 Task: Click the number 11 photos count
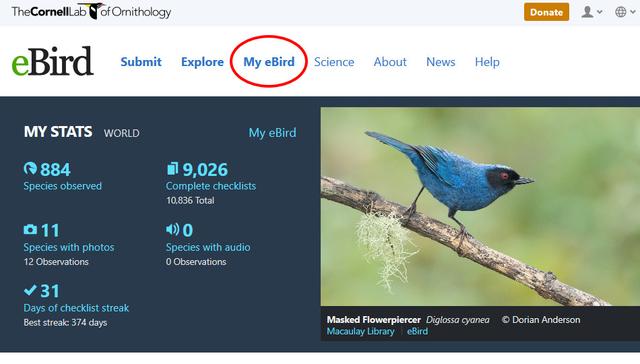50,231
